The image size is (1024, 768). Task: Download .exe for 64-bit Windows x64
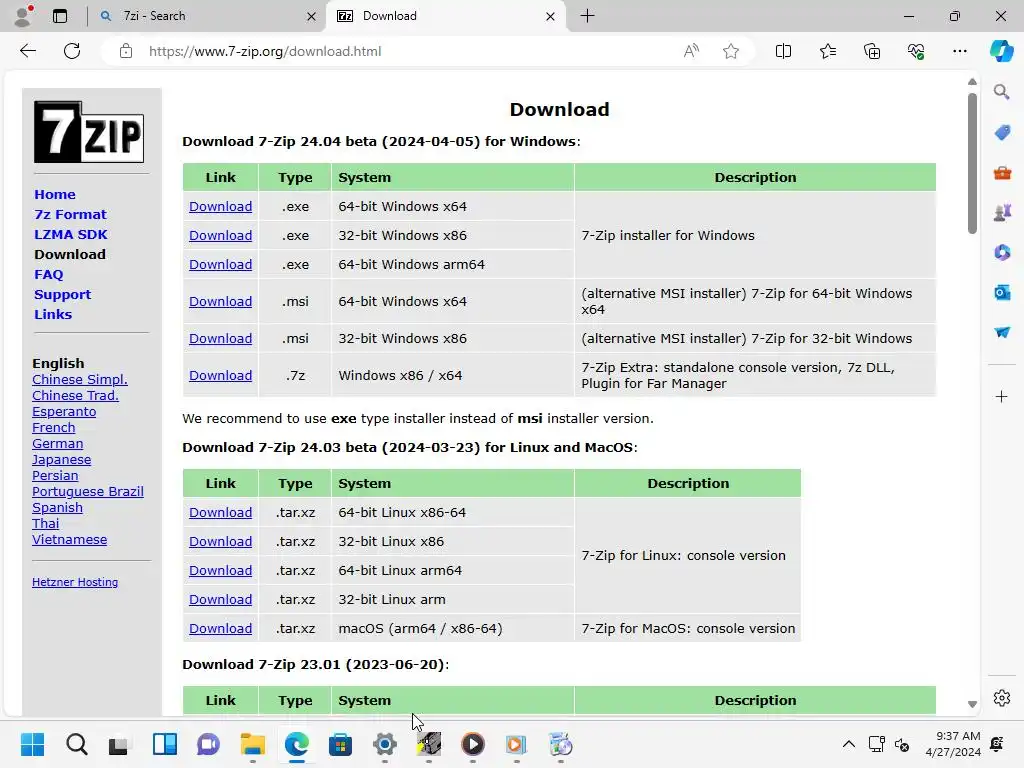pos(221,206)
